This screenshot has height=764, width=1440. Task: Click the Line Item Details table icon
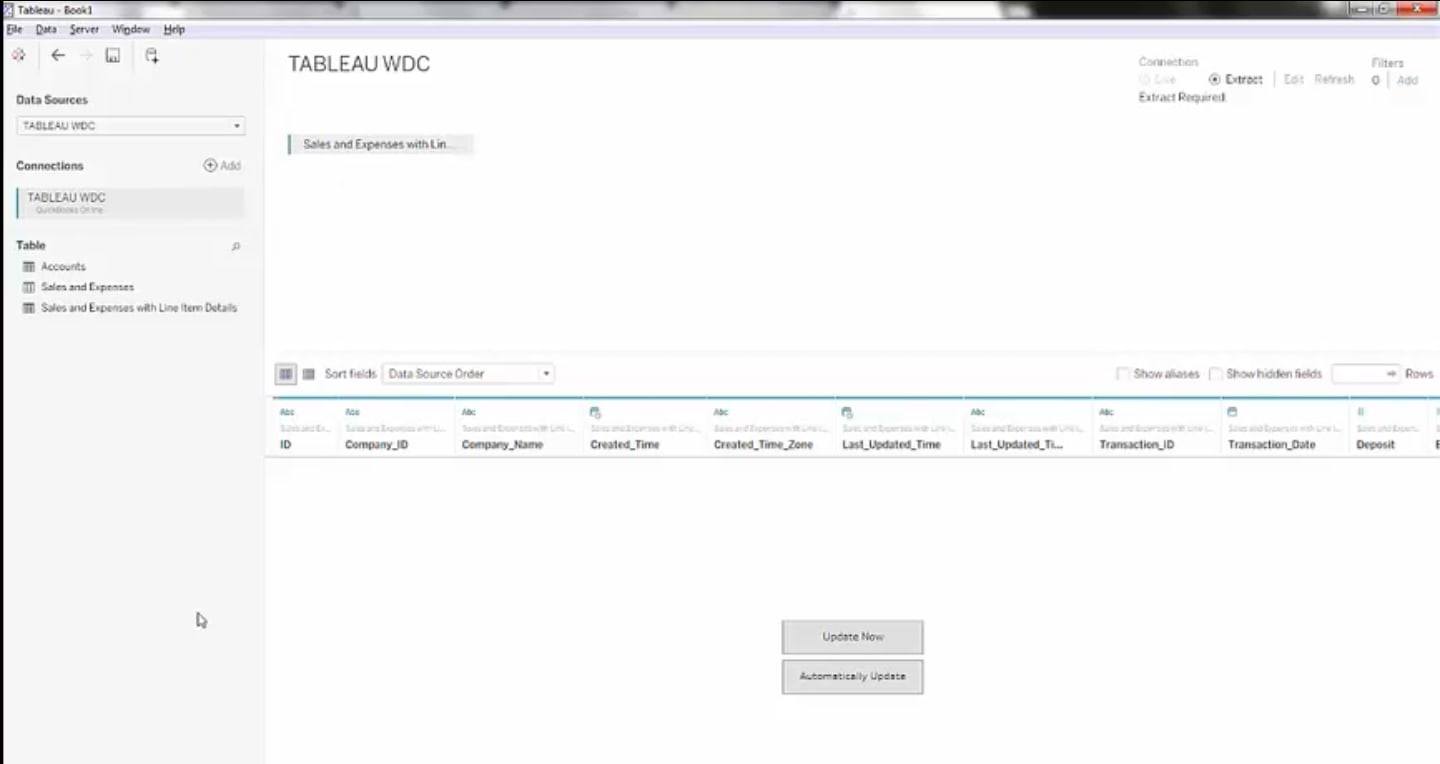click(x=29, y=308)
